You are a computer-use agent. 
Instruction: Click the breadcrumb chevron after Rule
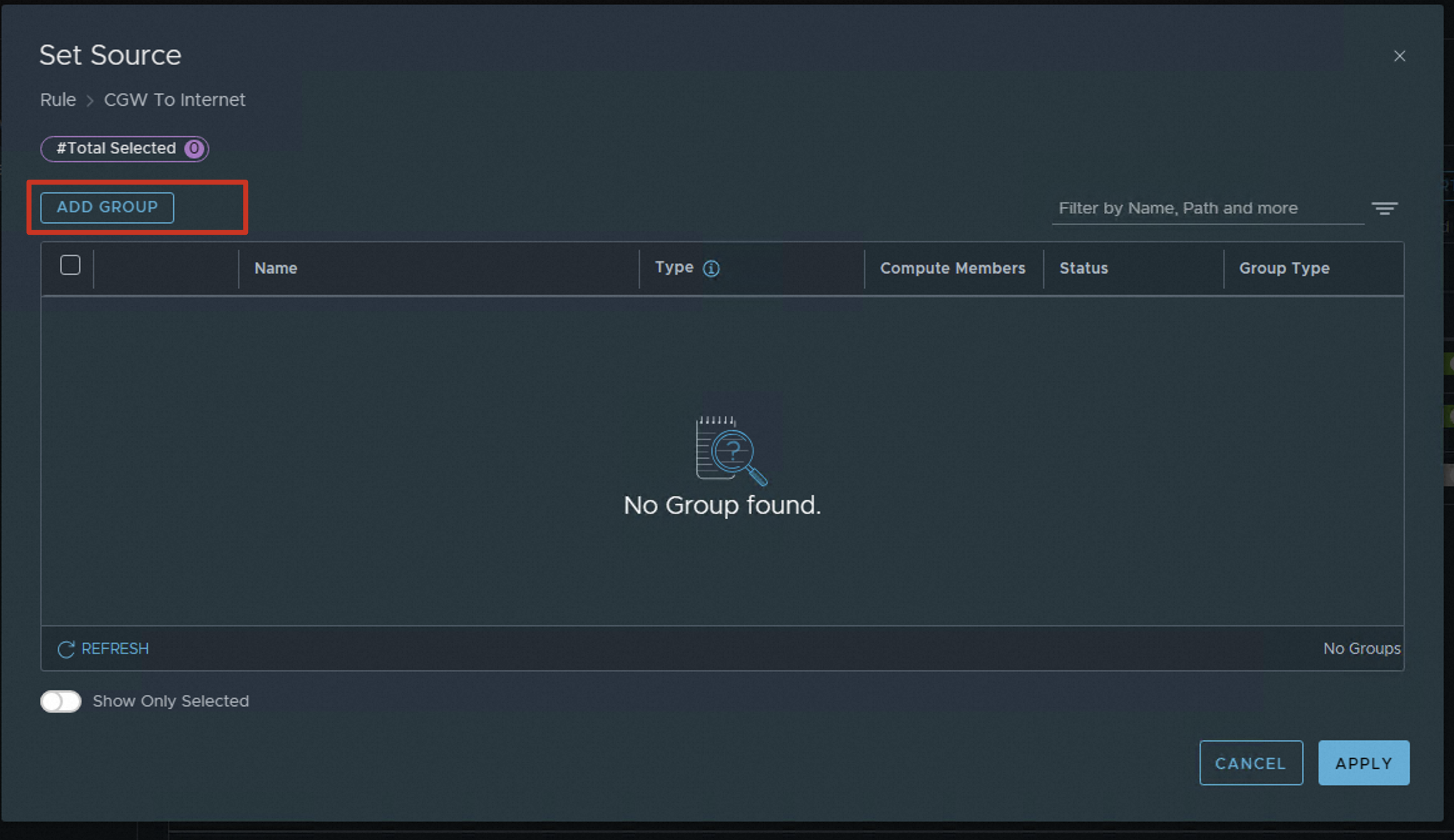[x=90, y=101]
